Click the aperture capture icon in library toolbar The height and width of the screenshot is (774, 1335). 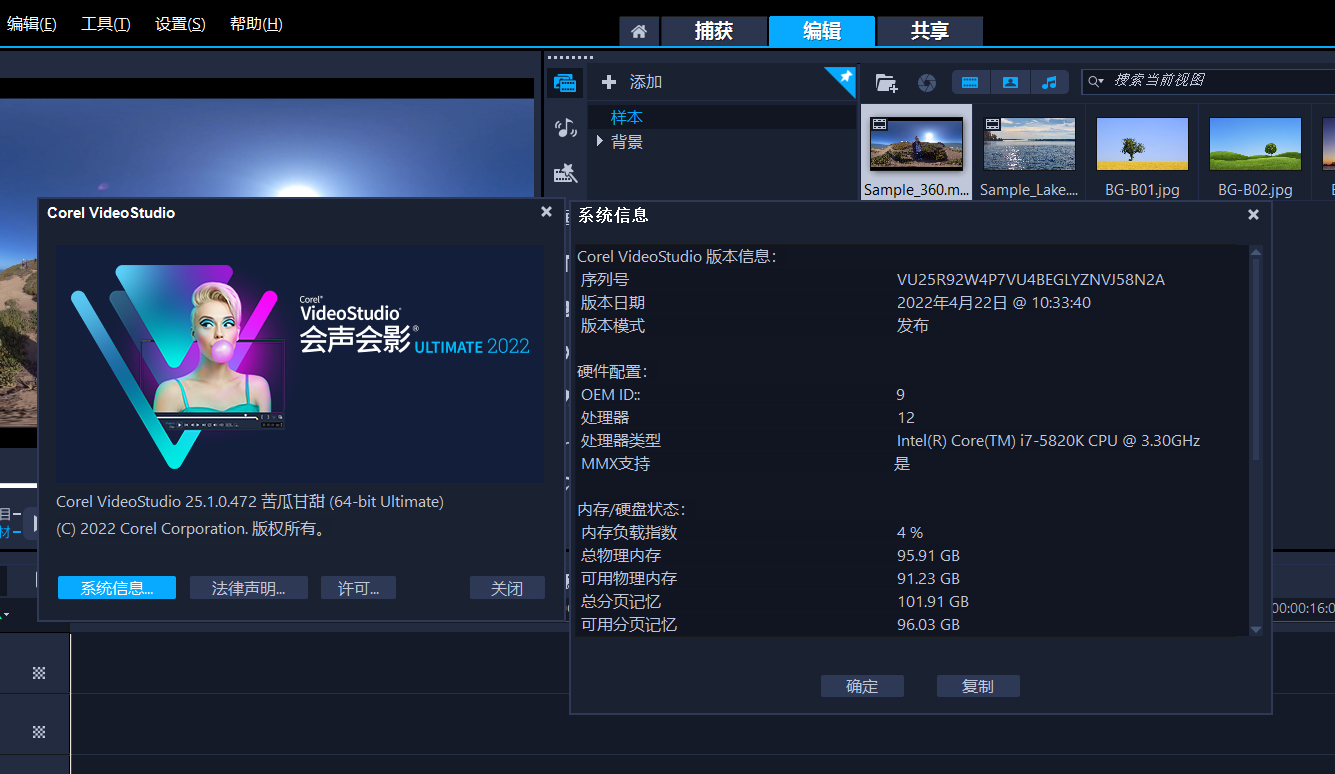tap(927, 82)
